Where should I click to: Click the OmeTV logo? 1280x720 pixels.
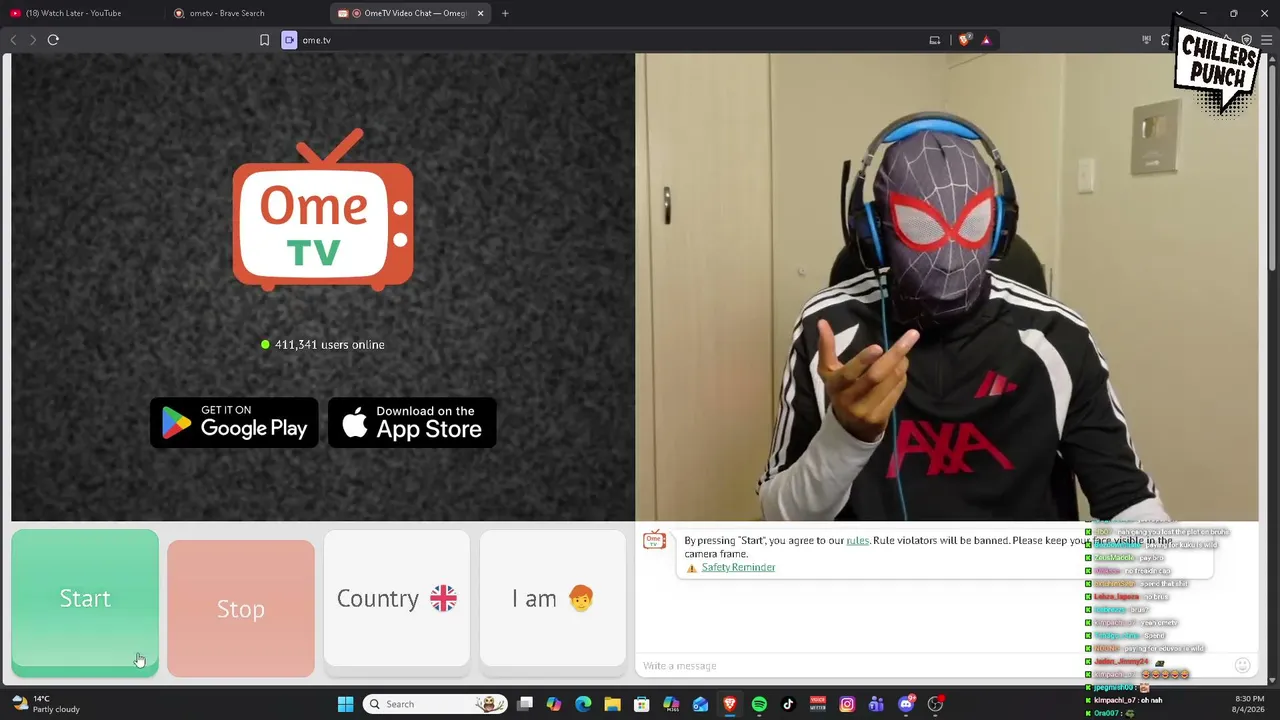323,211
